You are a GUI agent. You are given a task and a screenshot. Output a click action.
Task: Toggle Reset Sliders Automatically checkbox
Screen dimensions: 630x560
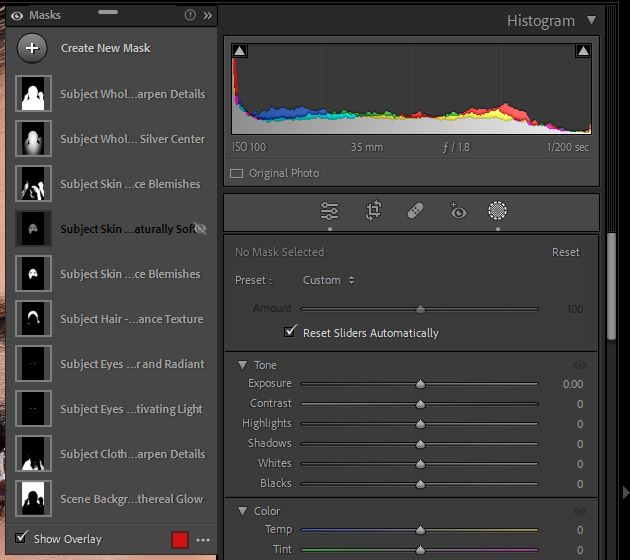291,332
